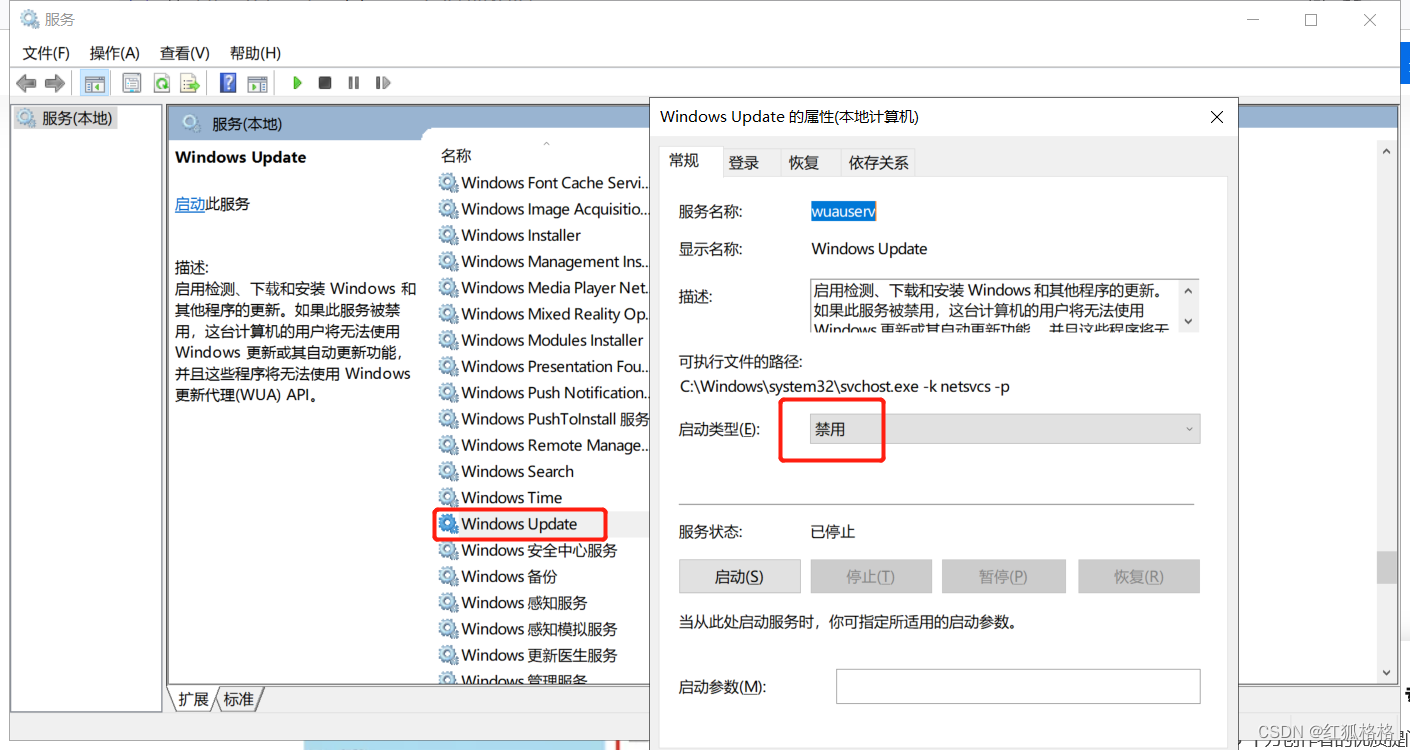Click the gear icon beside Windows 感知服务
1410x750 pixels.
coord(448,602)
